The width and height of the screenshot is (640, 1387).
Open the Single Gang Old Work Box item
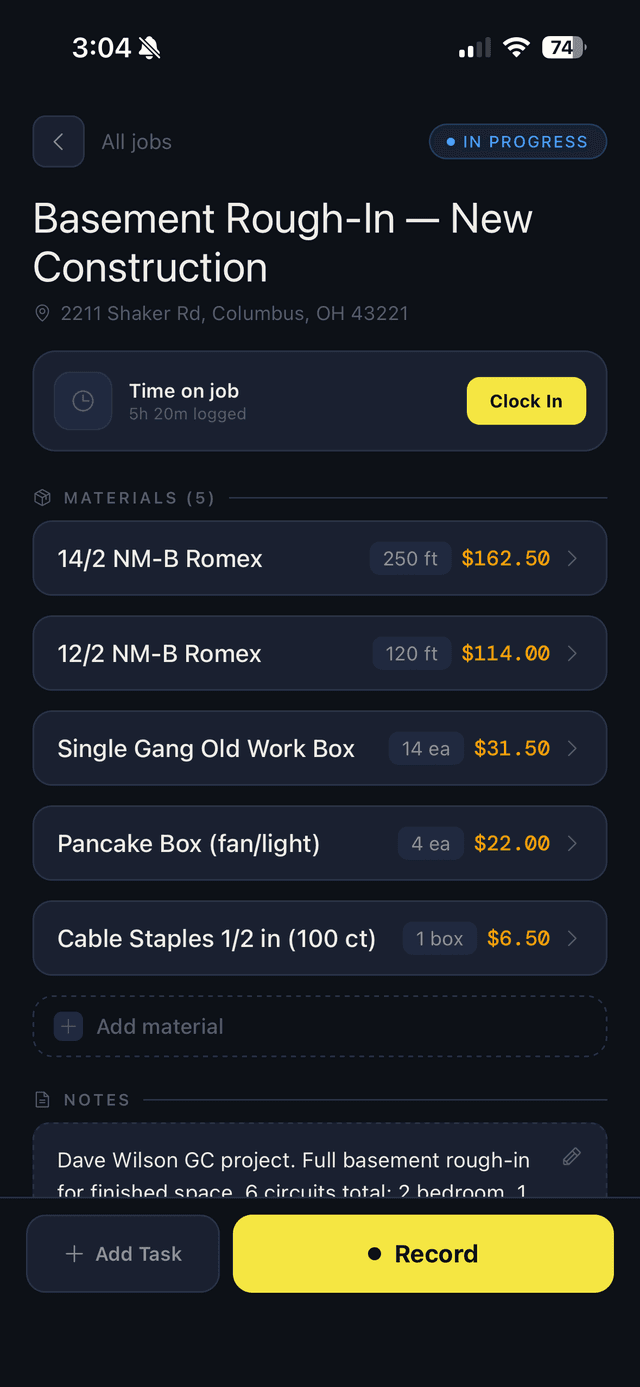(x=206, y=749)
